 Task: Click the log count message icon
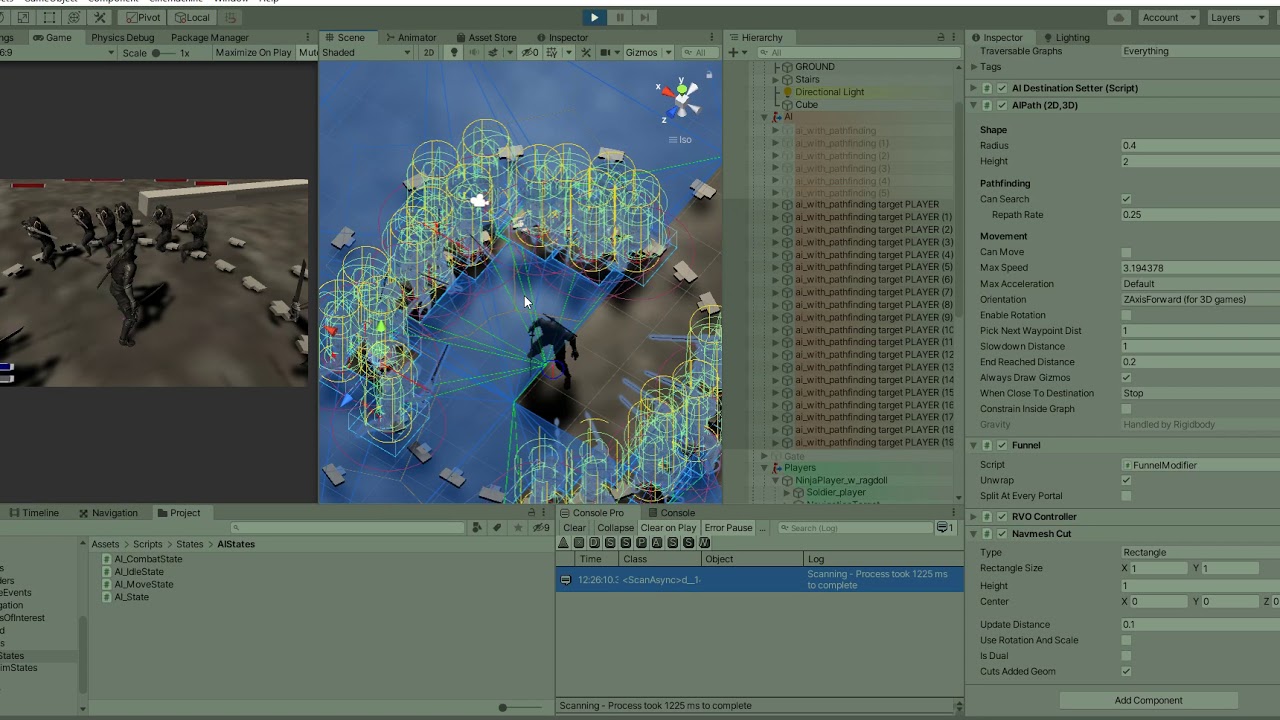(944, 528)
